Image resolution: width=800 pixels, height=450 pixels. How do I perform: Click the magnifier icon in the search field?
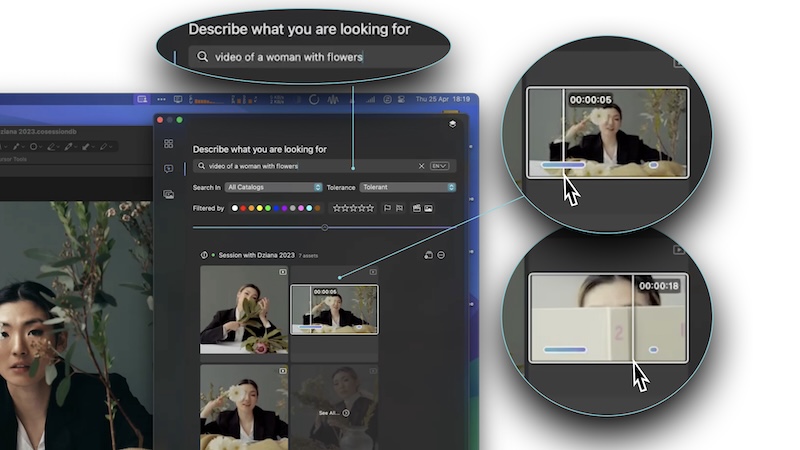click(202, 166)
